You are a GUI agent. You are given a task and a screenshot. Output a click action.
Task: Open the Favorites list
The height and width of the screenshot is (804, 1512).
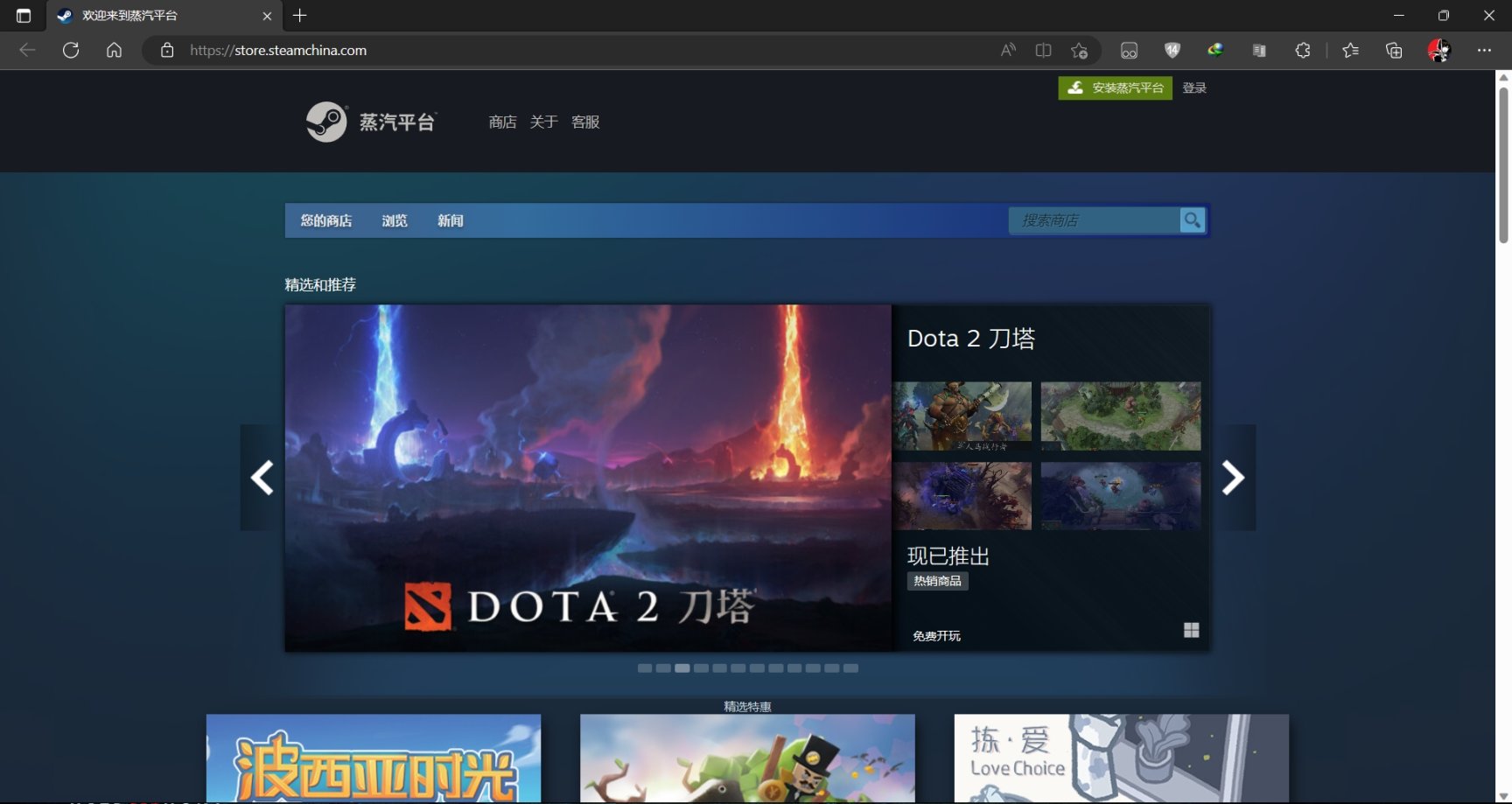(x=1351, y=50)
